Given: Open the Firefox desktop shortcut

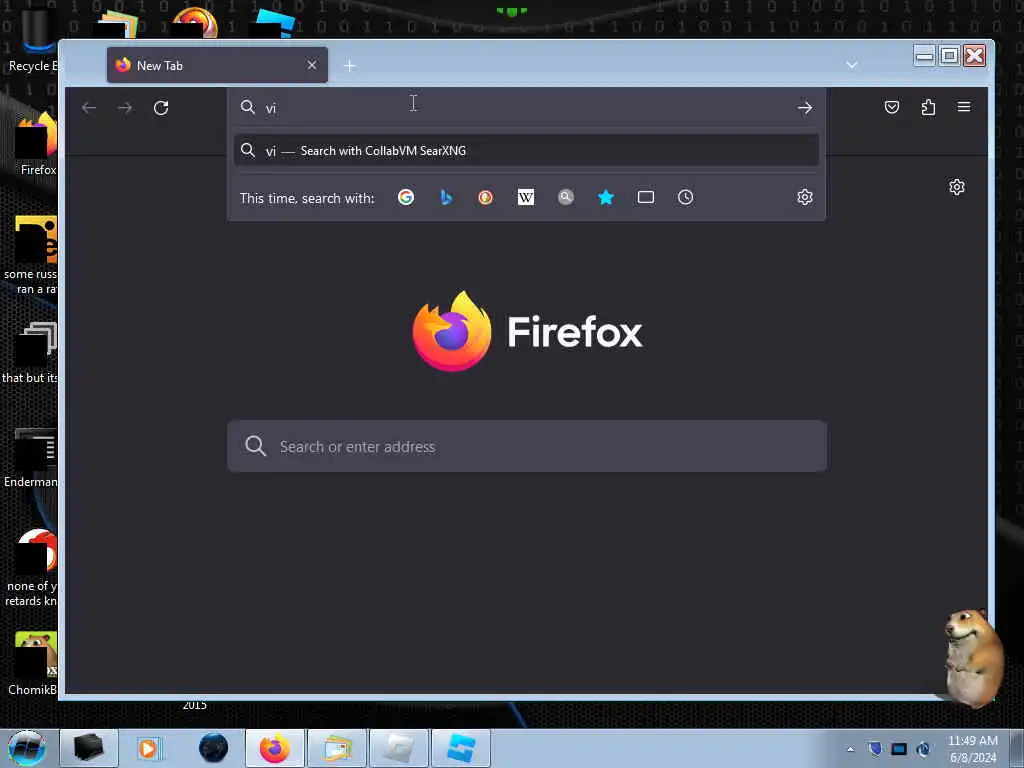Looking at the screenshot, I should pyautogui.click(x=36, y=145).
